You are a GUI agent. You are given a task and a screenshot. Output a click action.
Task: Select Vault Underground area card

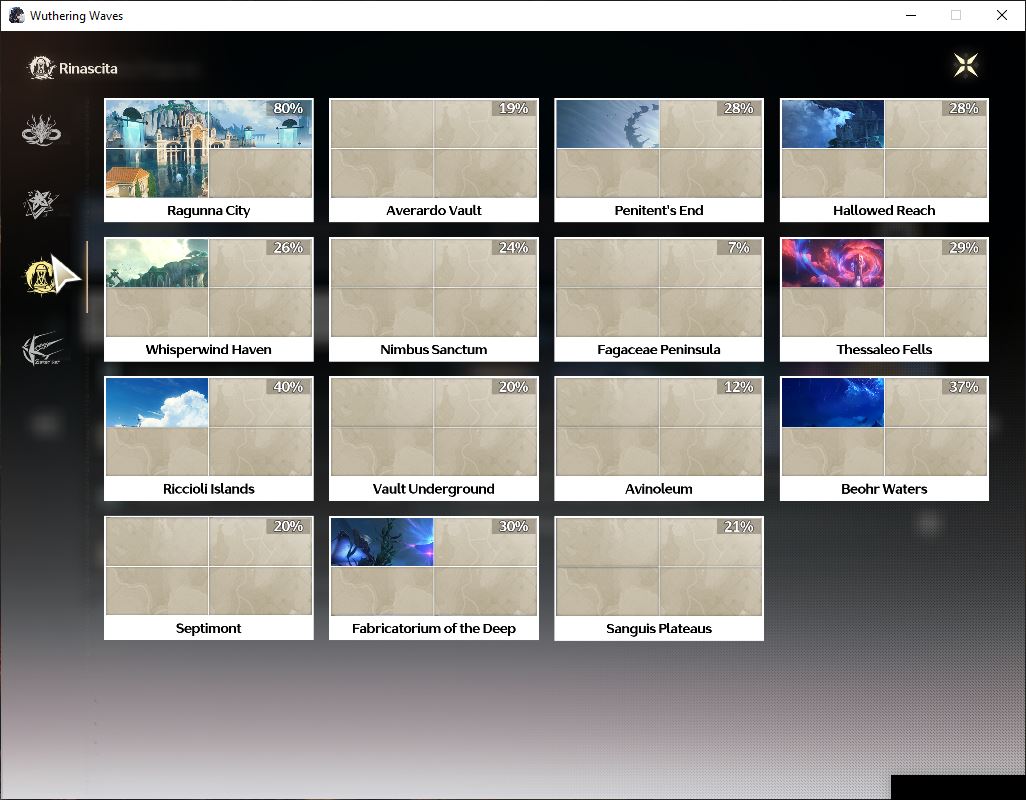[434, 439]
